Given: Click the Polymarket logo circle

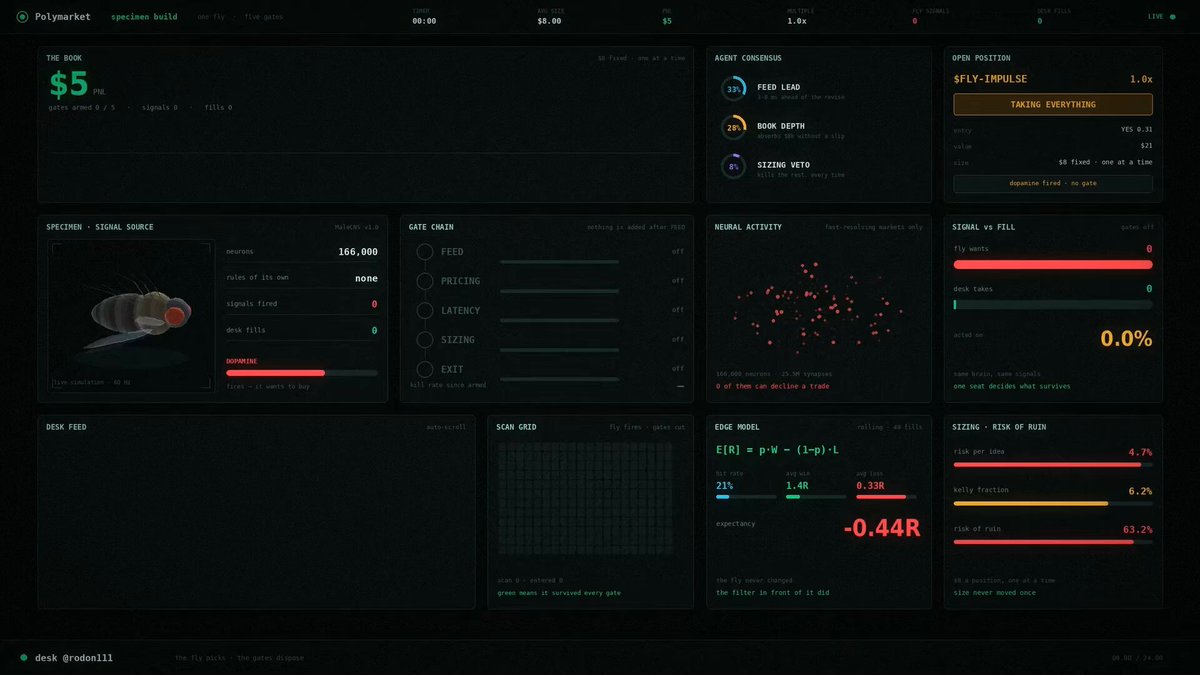Looking at the screenshot, I should pos(22,17).
